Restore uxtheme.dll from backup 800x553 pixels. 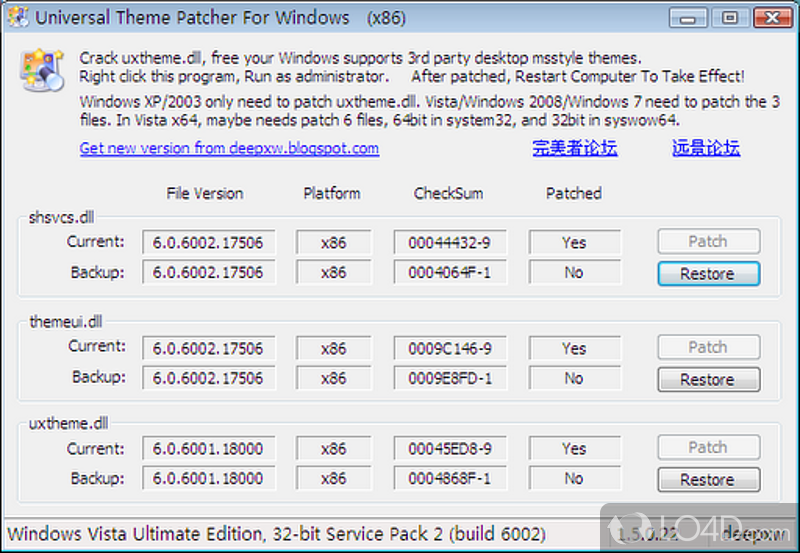click(x=709, y=480)
